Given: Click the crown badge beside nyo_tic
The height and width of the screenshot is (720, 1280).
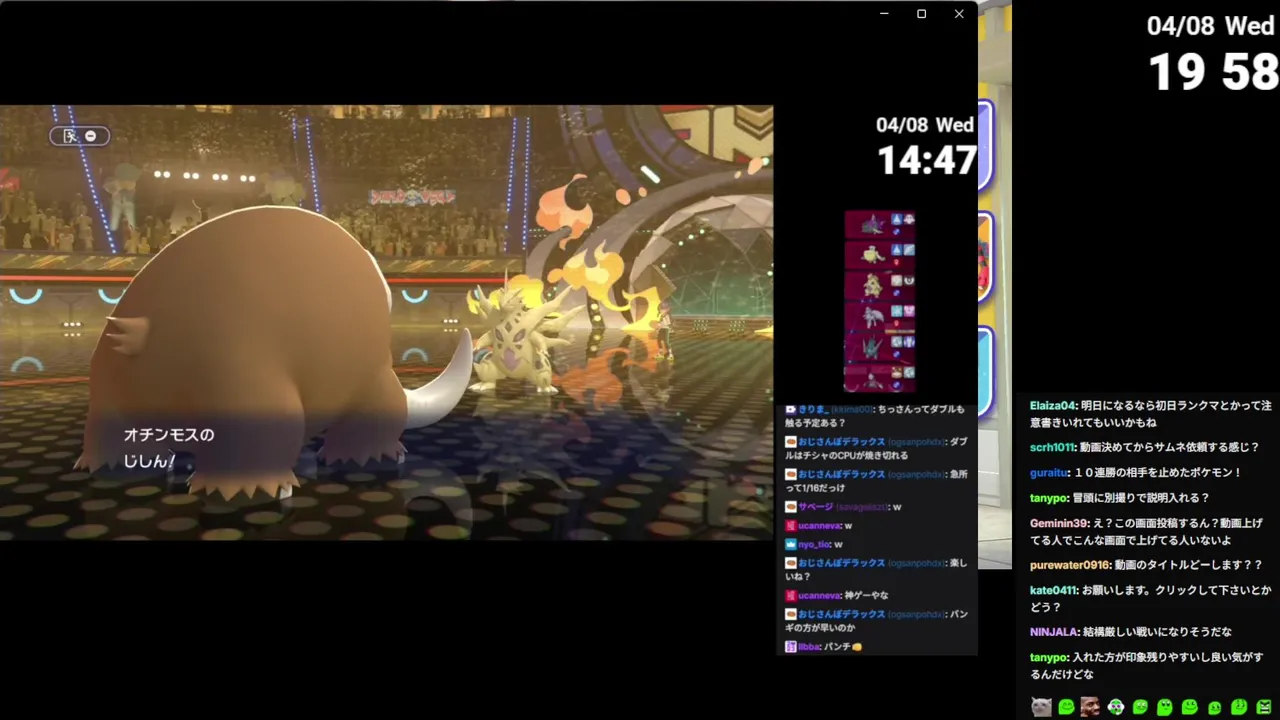Looking at the screenshot, I should [x=790, y=545].
